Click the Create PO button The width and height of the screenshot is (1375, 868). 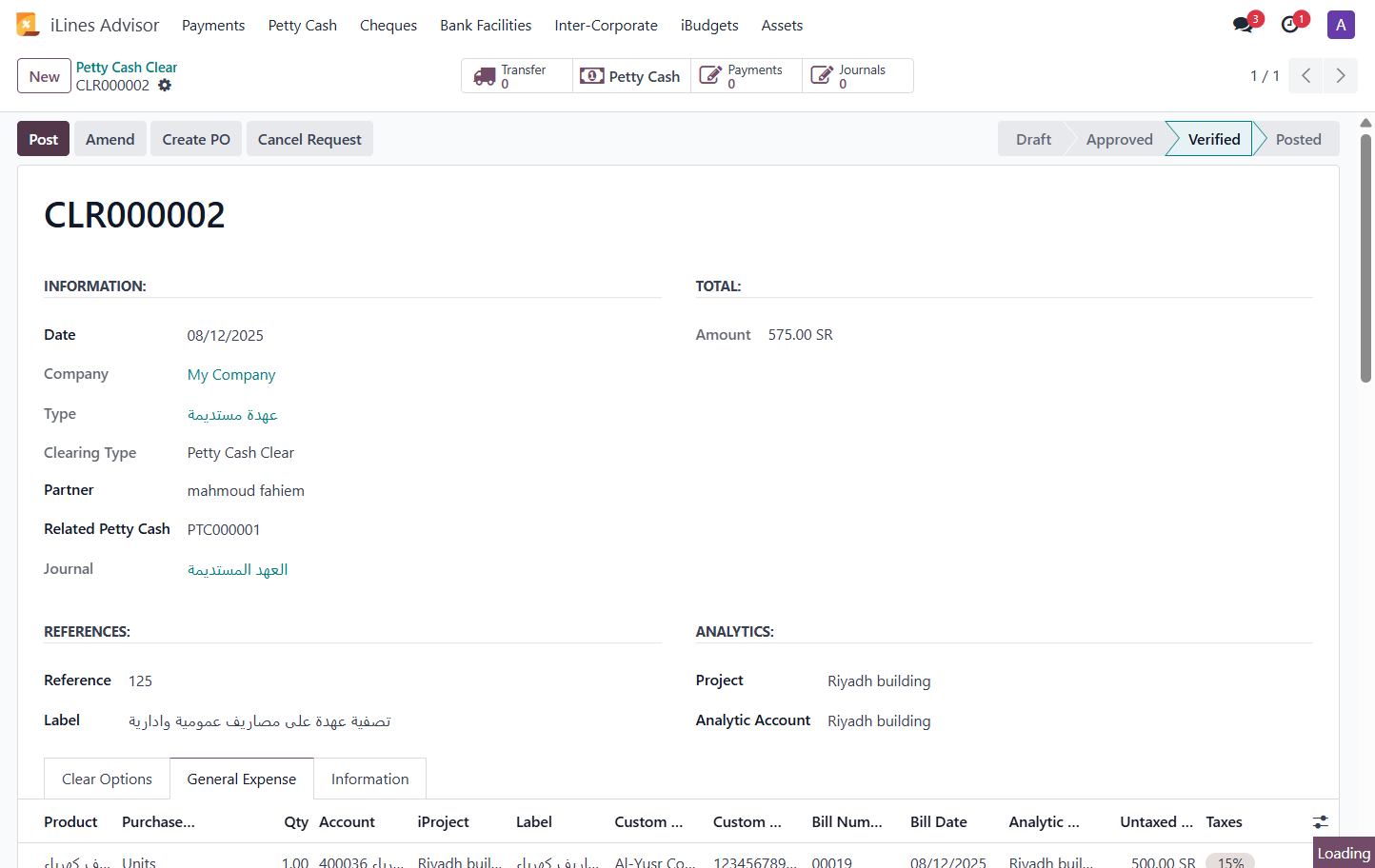click(196, 139)
